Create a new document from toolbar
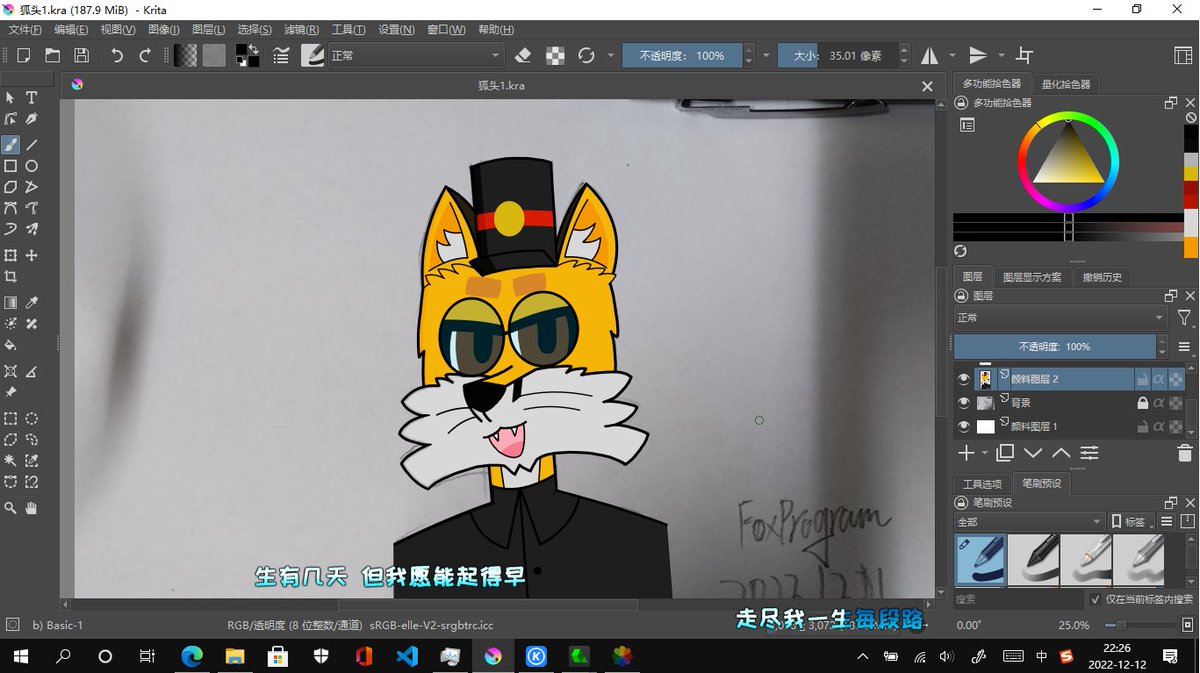This screenshot has width=1200, height=673. (x=23, y=56)
